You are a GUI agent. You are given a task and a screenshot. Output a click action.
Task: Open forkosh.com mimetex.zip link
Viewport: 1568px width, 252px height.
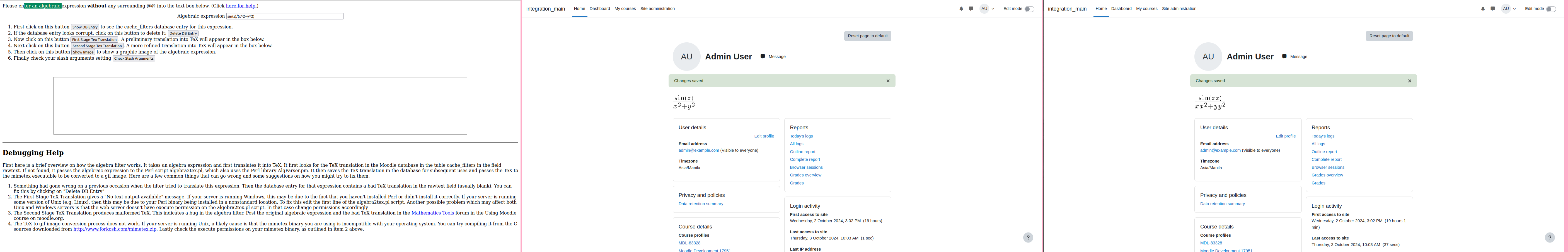pyautogui.click(x=115, y=229)
